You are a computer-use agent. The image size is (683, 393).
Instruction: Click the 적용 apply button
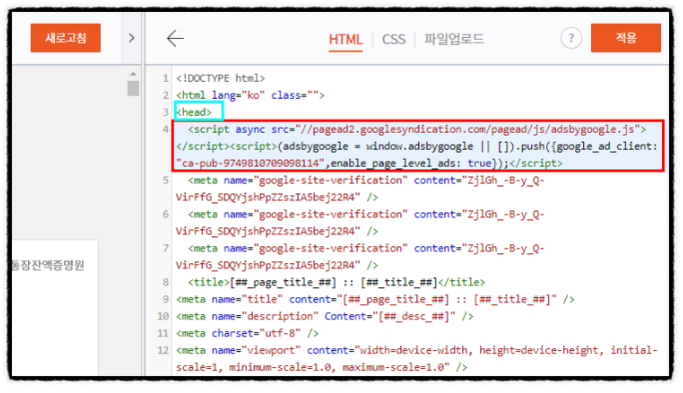coord(626,38)
